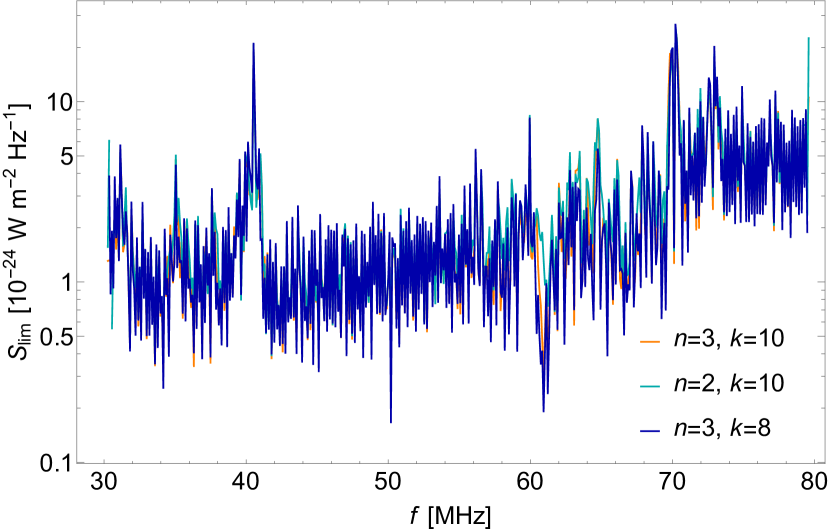Click the bottom-left corner of the plot frame

[x=77, y=462]
